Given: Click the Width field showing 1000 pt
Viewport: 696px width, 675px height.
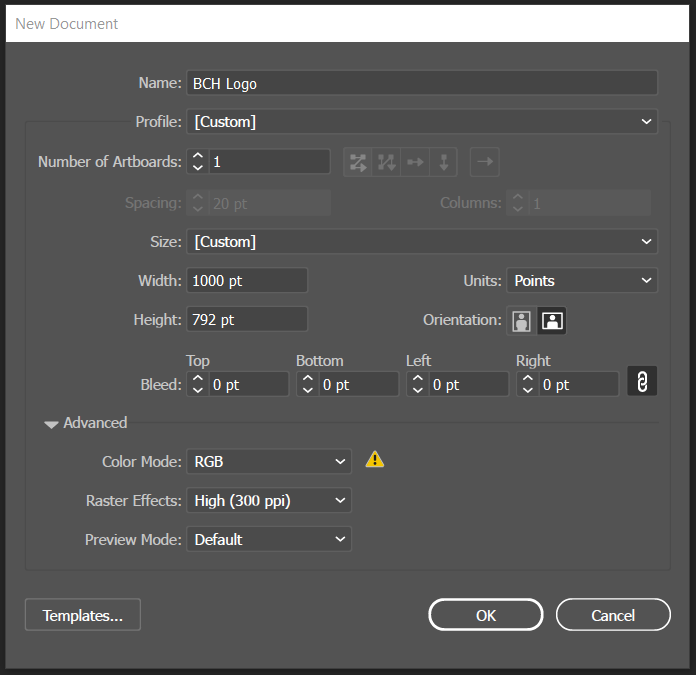Looking at the screenshot, I should tap(247, 280).
